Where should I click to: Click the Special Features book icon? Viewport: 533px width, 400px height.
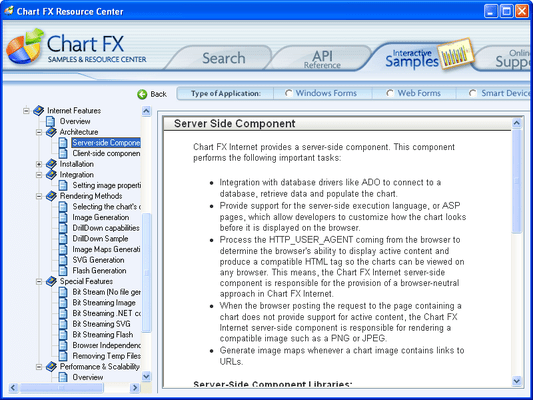(51, 281)
